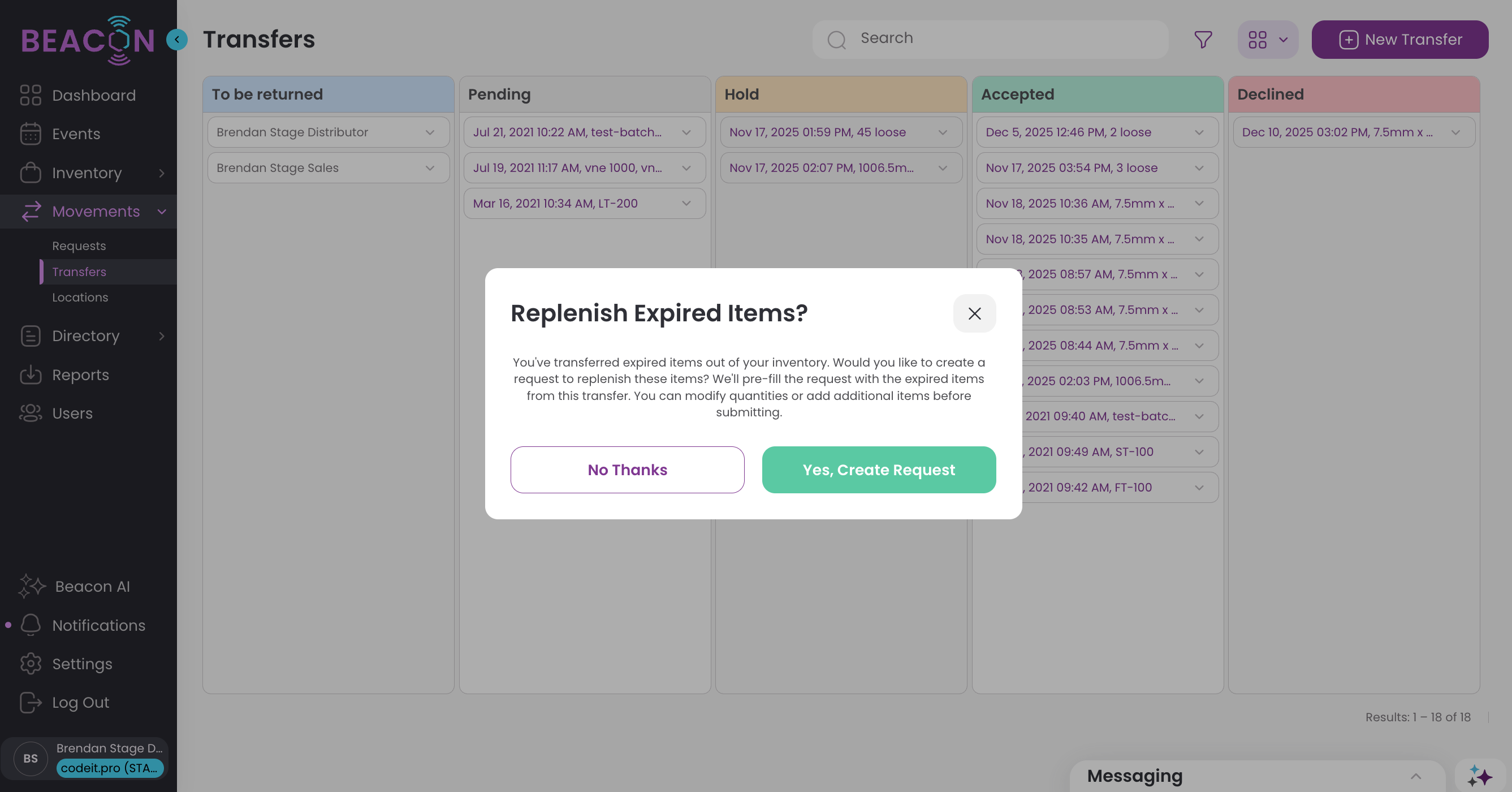
Task: Click the Events calendar icon
Action: 31,134
